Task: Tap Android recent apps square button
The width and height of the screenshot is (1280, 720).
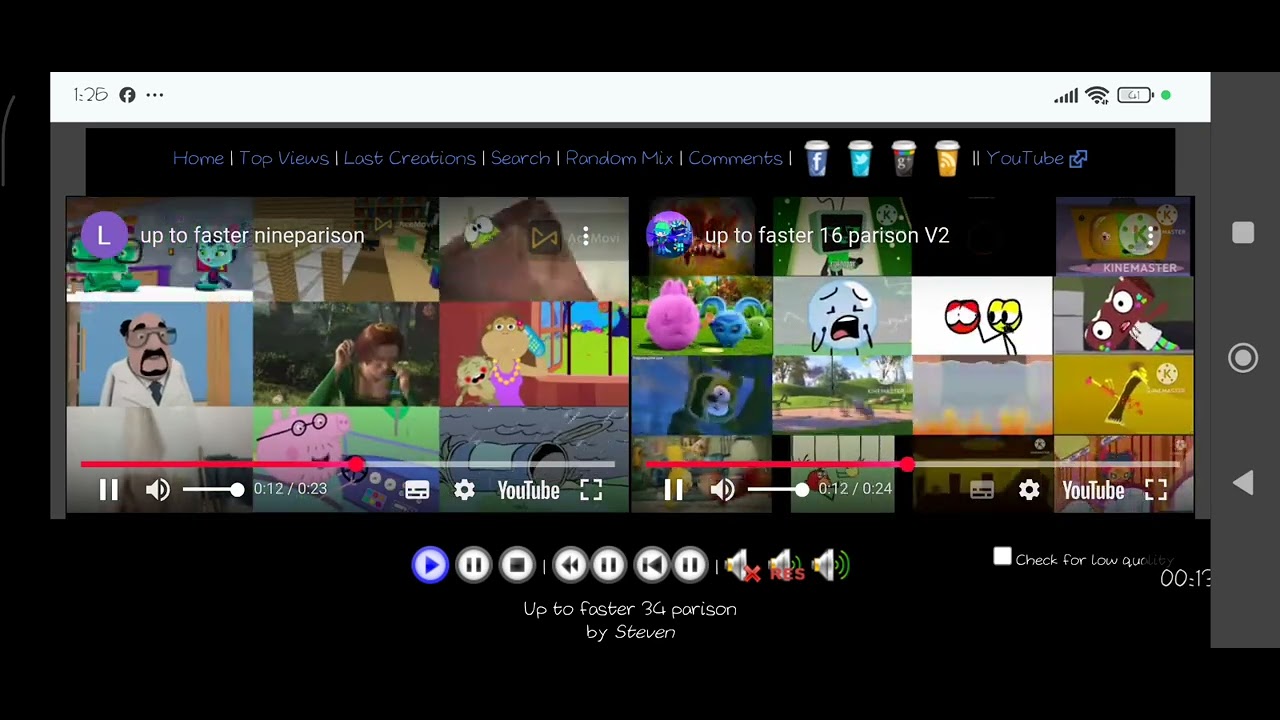Action: coord(1243,233)
